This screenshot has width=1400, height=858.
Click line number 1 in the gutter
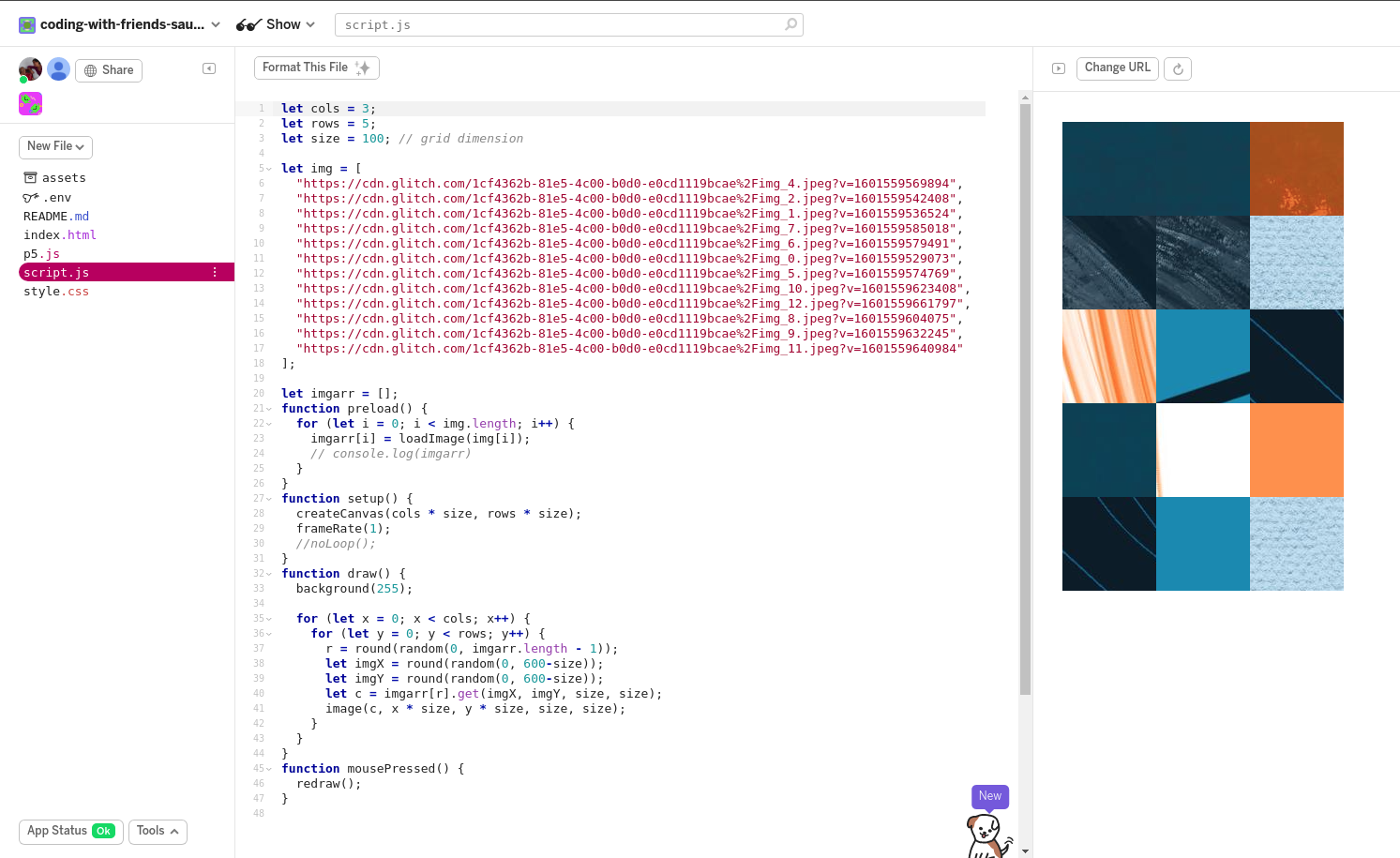(x=261, y=109)
